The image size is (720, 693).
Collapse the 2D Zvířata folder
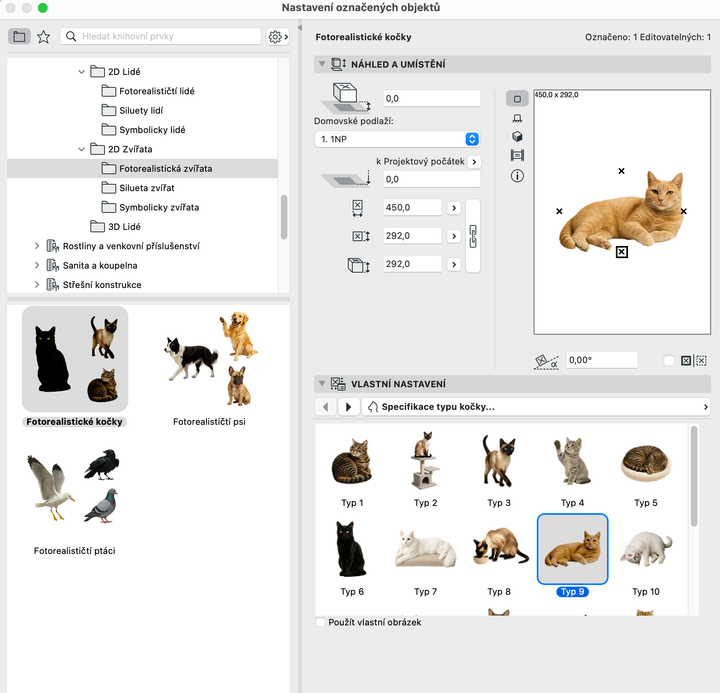pyautogui.click(x=81, y=149)
